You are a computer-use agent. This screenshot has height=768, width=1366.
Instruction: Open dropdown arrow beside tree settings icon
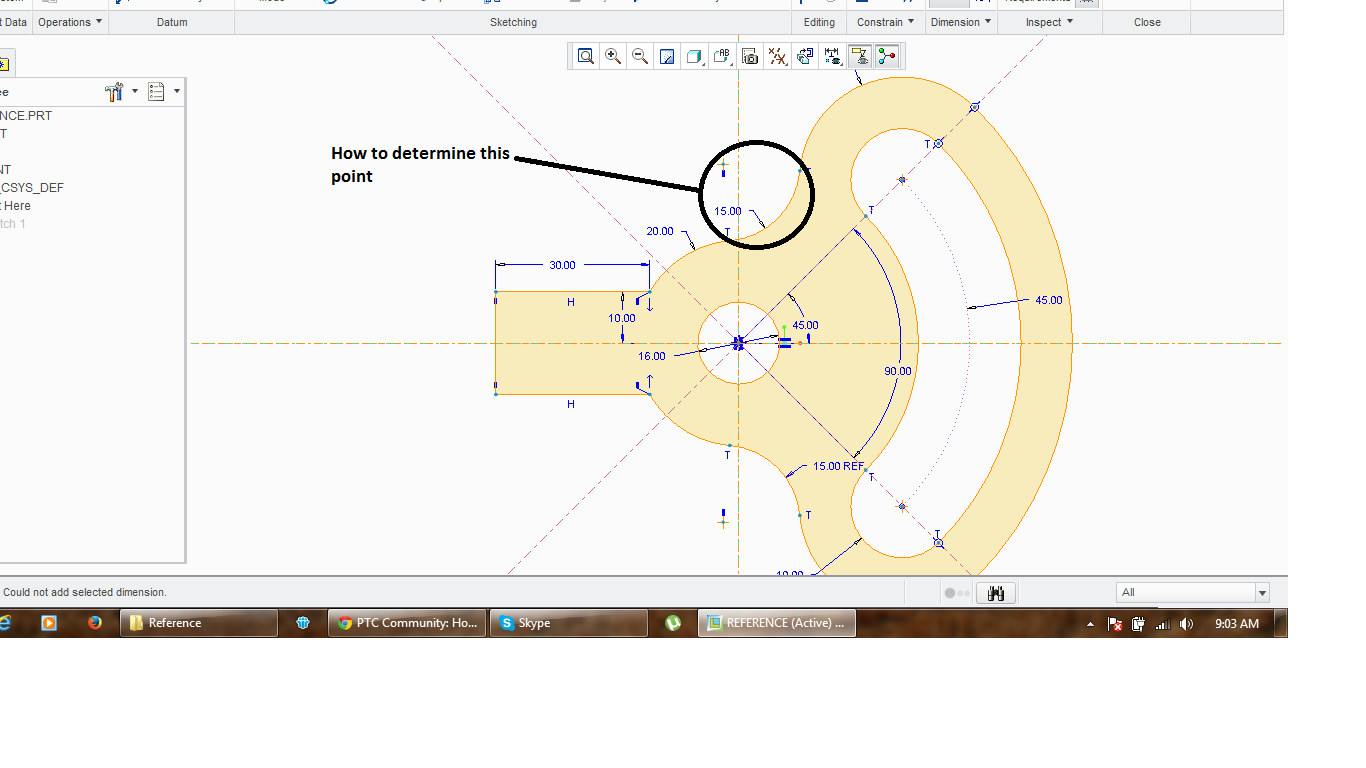[135, 92]
